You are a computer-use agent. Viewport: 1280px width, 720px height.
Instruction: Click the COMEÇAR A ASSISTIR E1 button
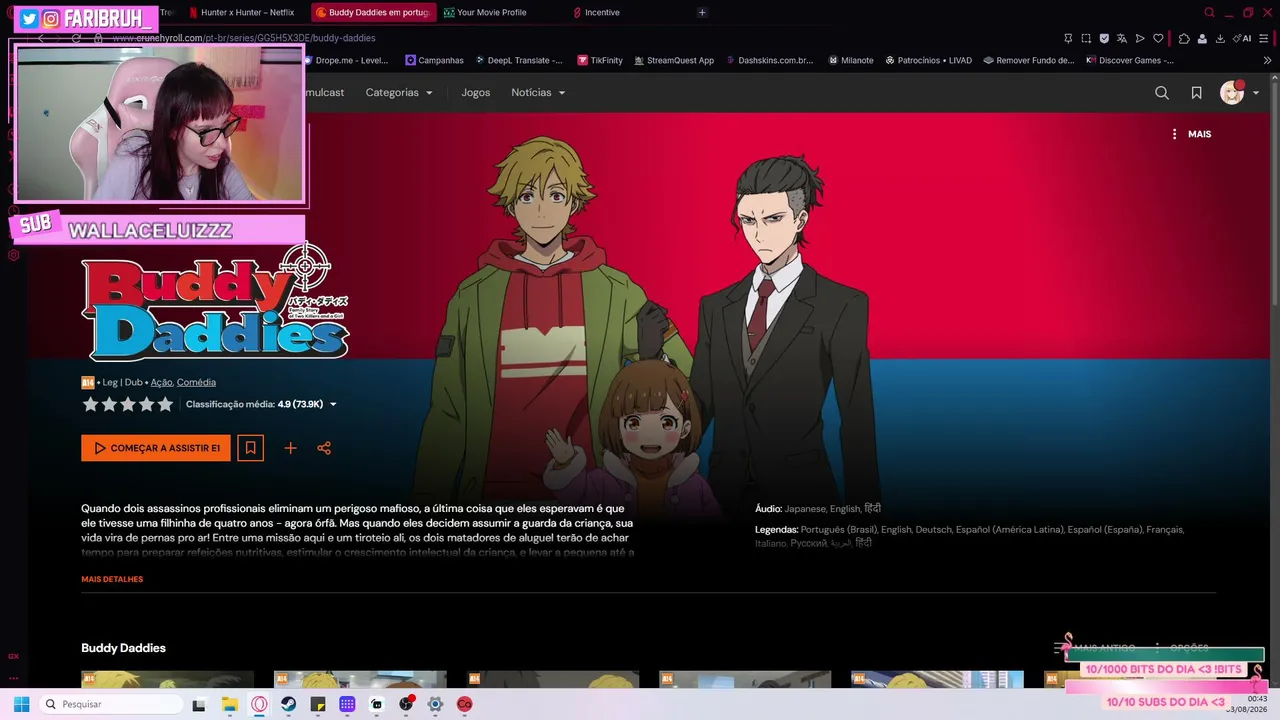point(156,448)
